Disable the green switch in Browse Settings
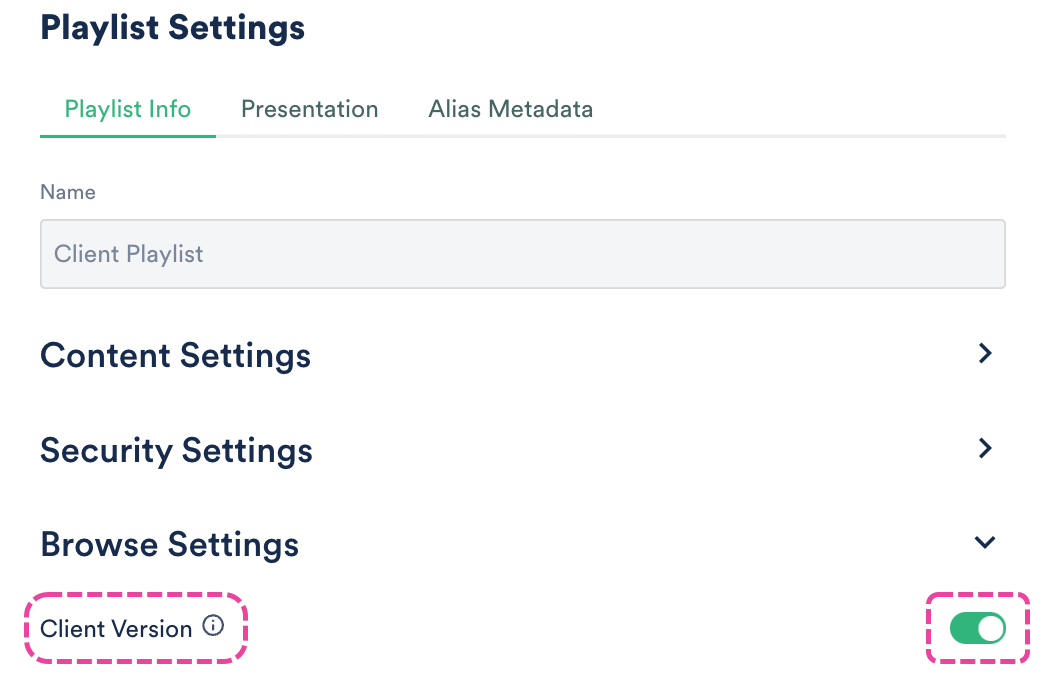 977,628
